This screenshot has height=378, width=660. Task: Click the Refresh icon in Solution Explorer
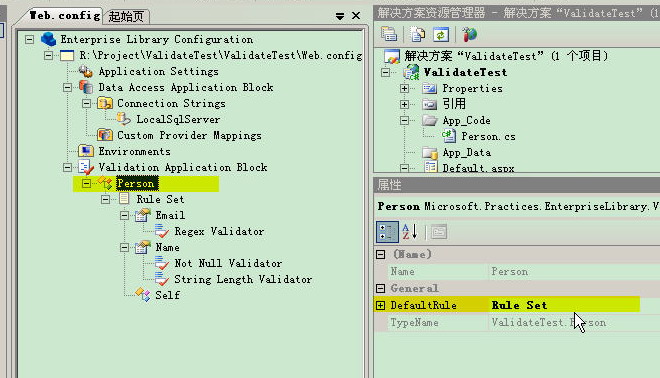point(441,34)
